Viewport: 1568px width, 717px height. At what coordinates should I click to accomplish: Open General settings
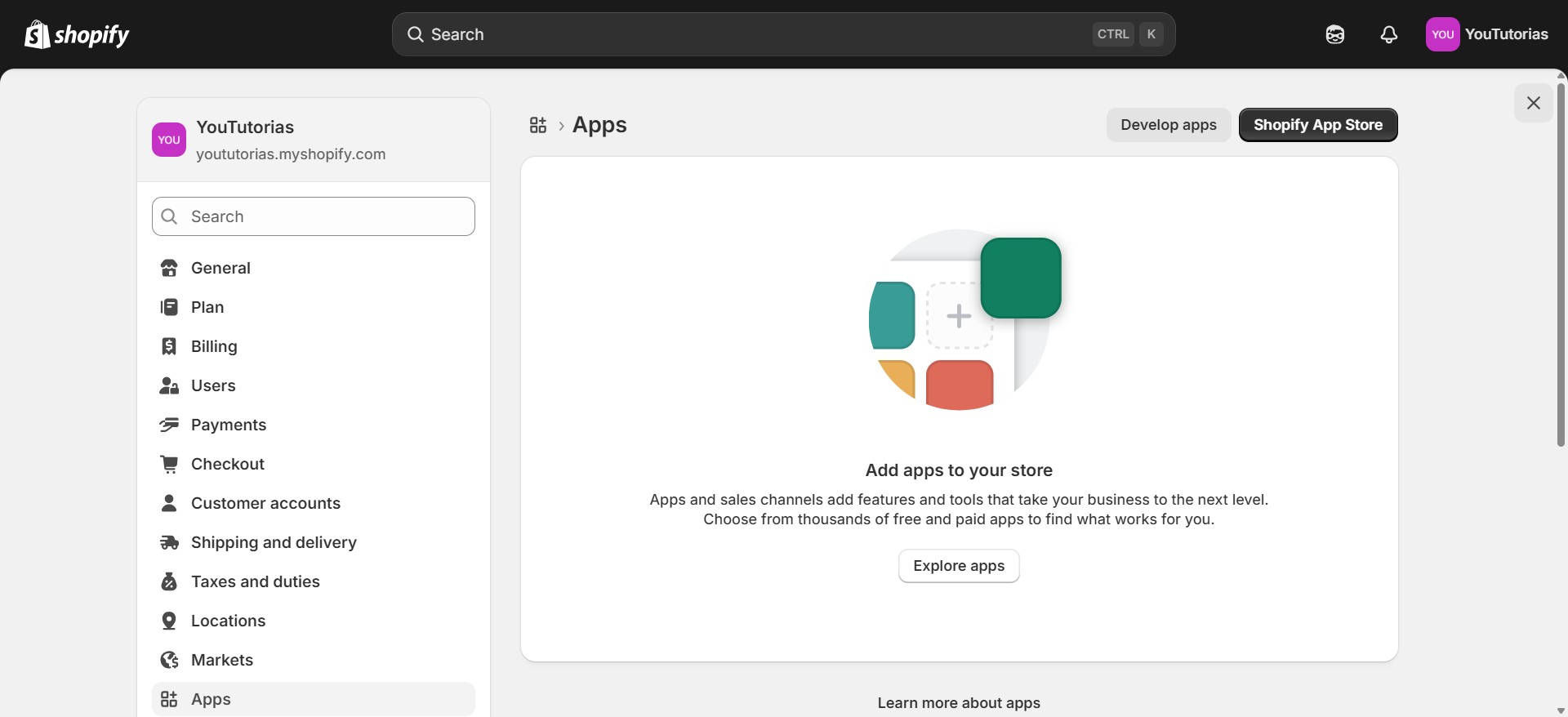coord(314,268)
